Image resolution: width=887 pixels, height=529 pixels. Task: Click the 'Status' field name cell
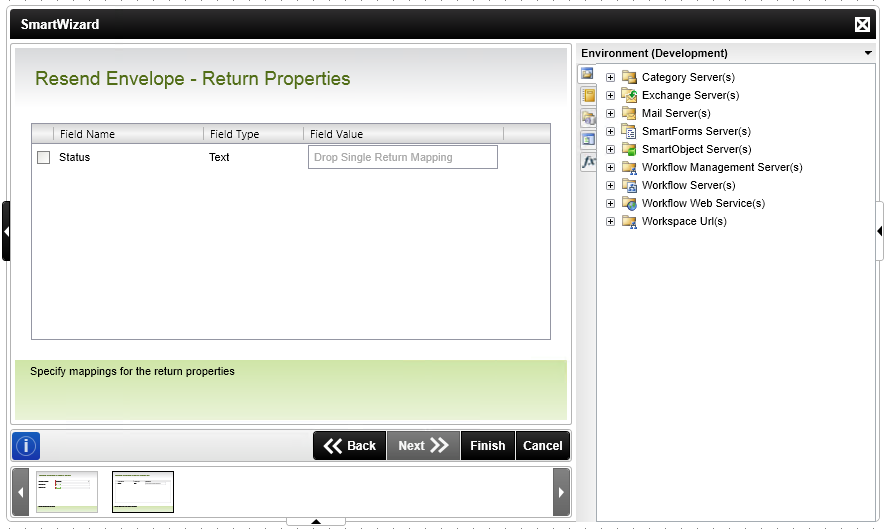pyautogui.click(x=75, y=157)
